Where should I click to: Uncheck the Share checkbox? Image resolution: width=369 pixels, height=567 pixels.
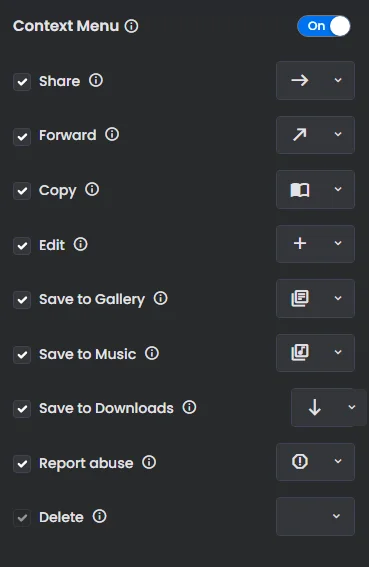pyautogui.click(x=22, y=82)
